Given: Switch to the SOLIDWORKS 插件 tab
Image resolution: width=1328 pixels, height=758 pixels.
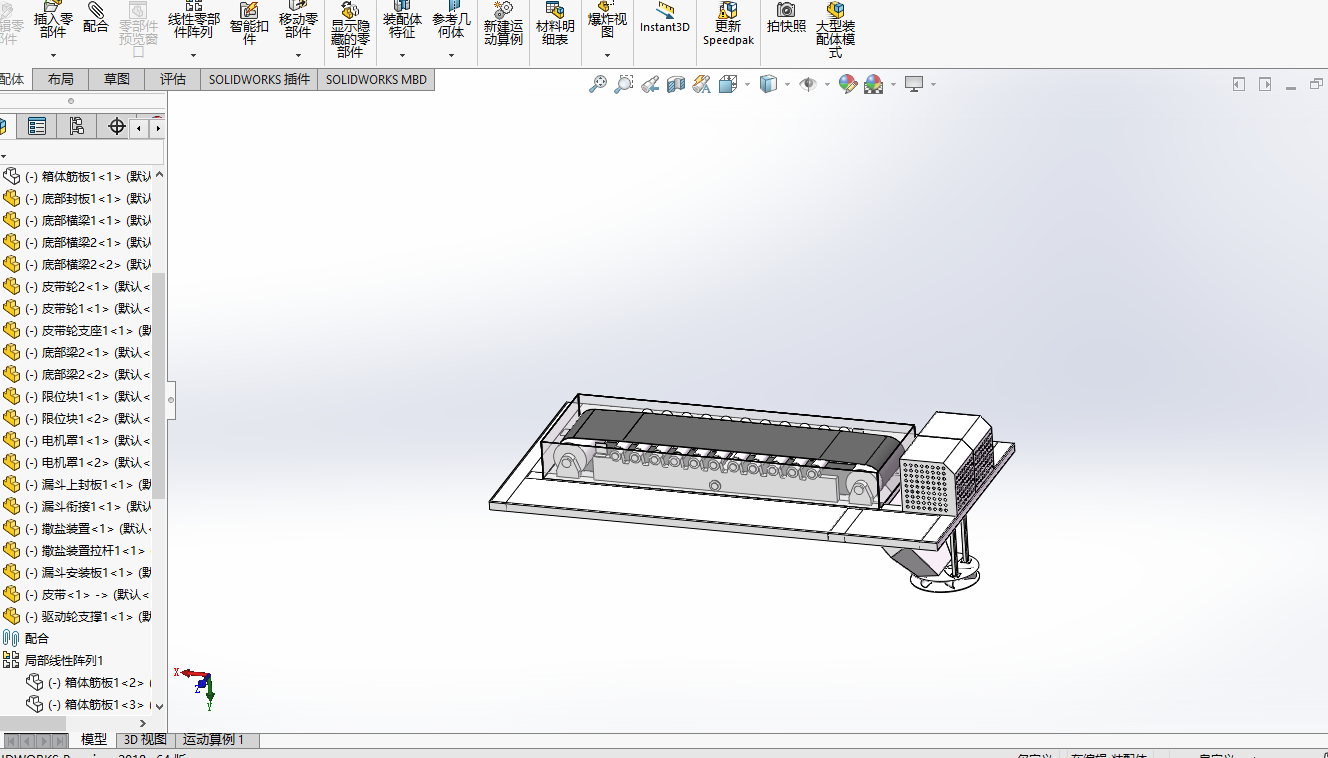Looking at the screenshot, I should pos(259,79).
